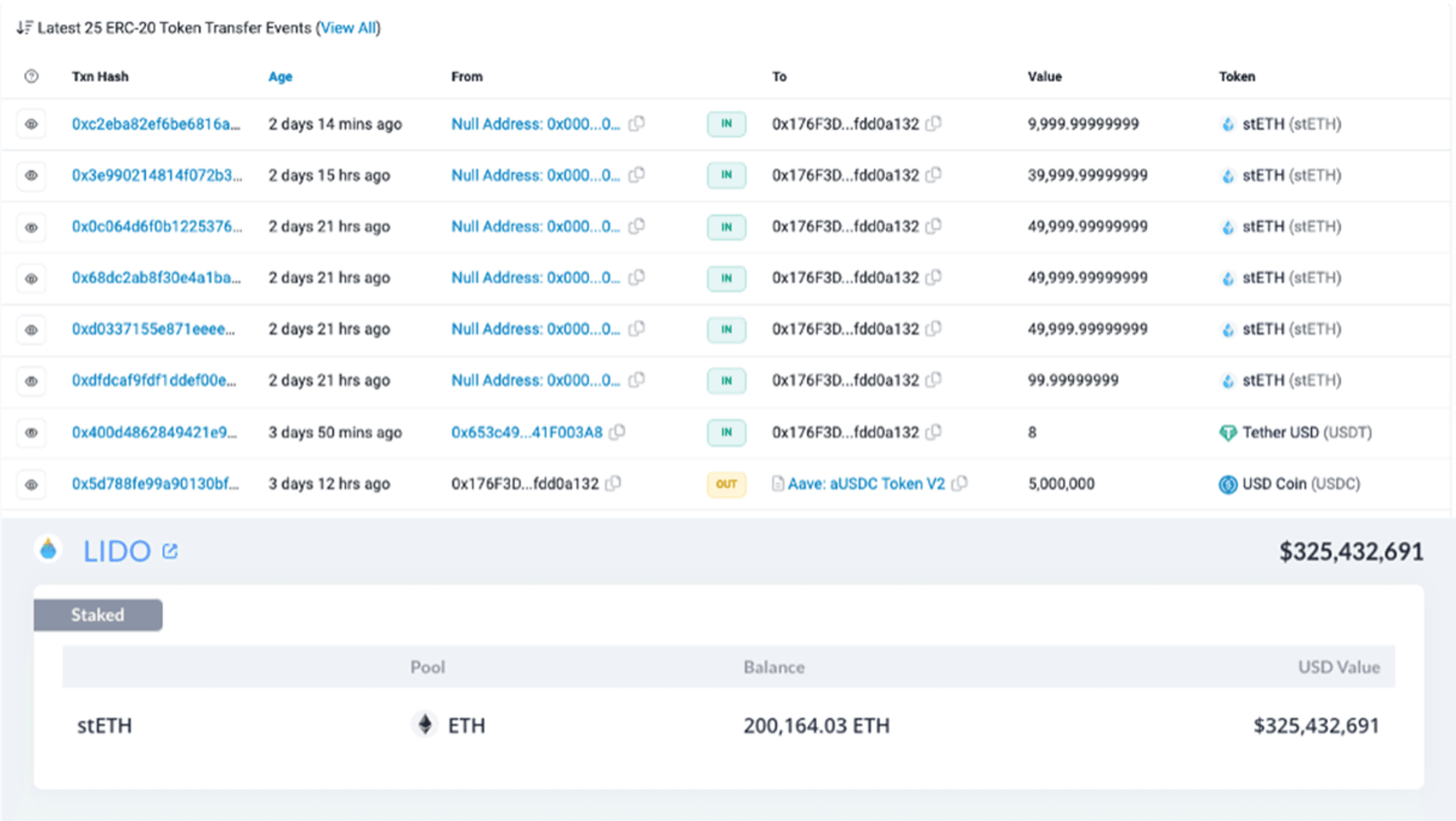
Task: Copy the To address in the Tether USD row
Action: click(933, 432)
